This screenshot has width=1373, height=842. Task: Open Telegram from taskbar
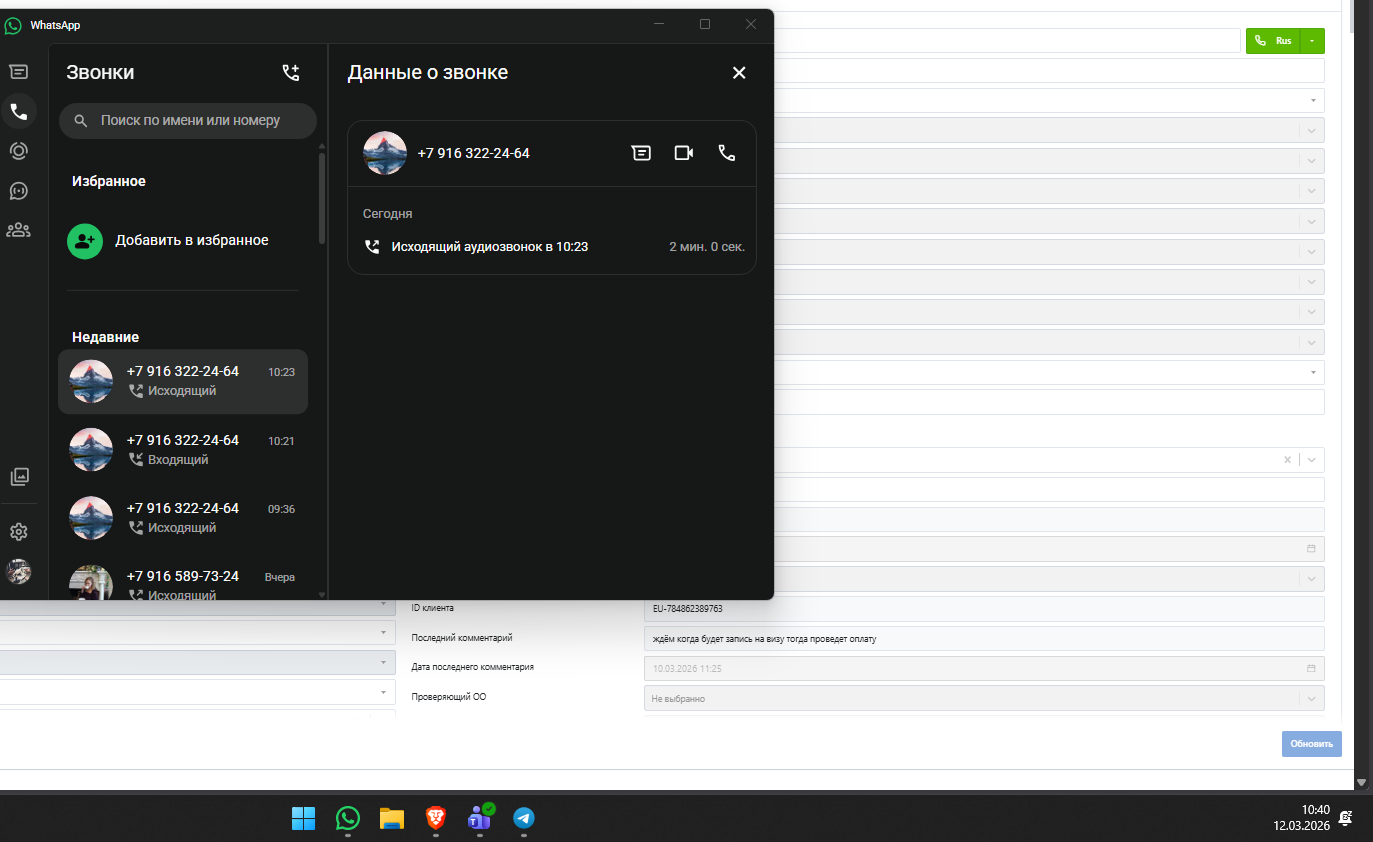pos(523,819)
